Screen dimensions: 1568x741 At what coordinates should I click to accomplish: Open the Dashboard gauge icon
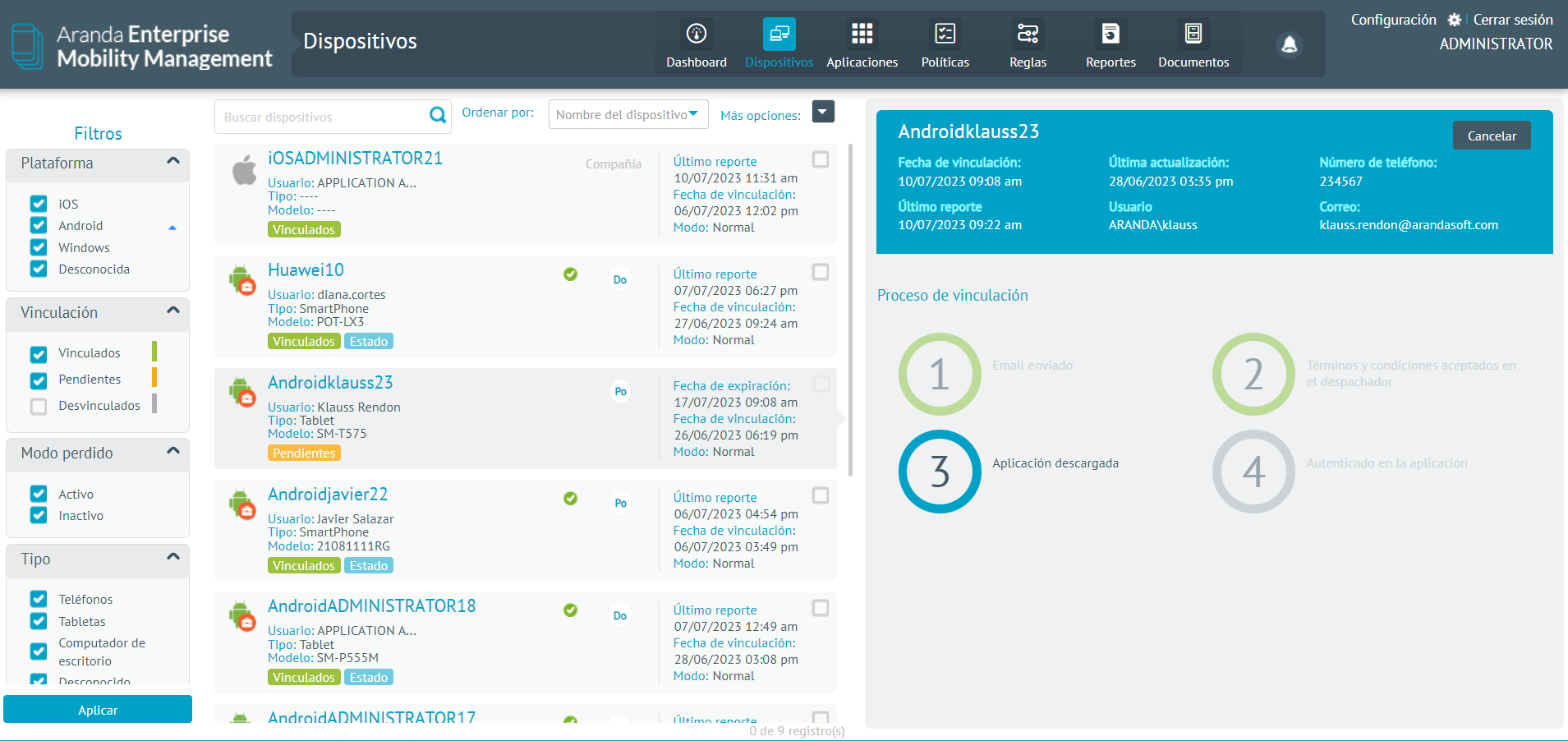[697, 34]
